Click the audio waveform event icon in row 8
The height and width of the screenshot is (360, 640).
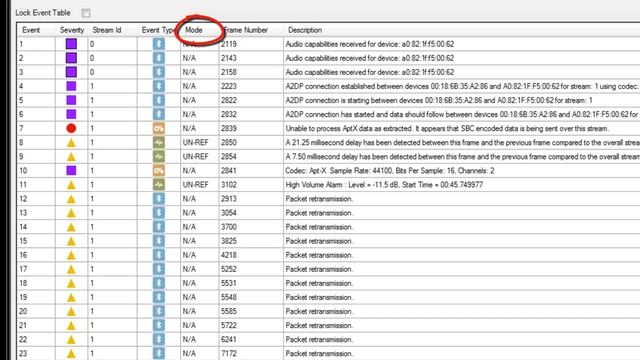pos(159,142)
